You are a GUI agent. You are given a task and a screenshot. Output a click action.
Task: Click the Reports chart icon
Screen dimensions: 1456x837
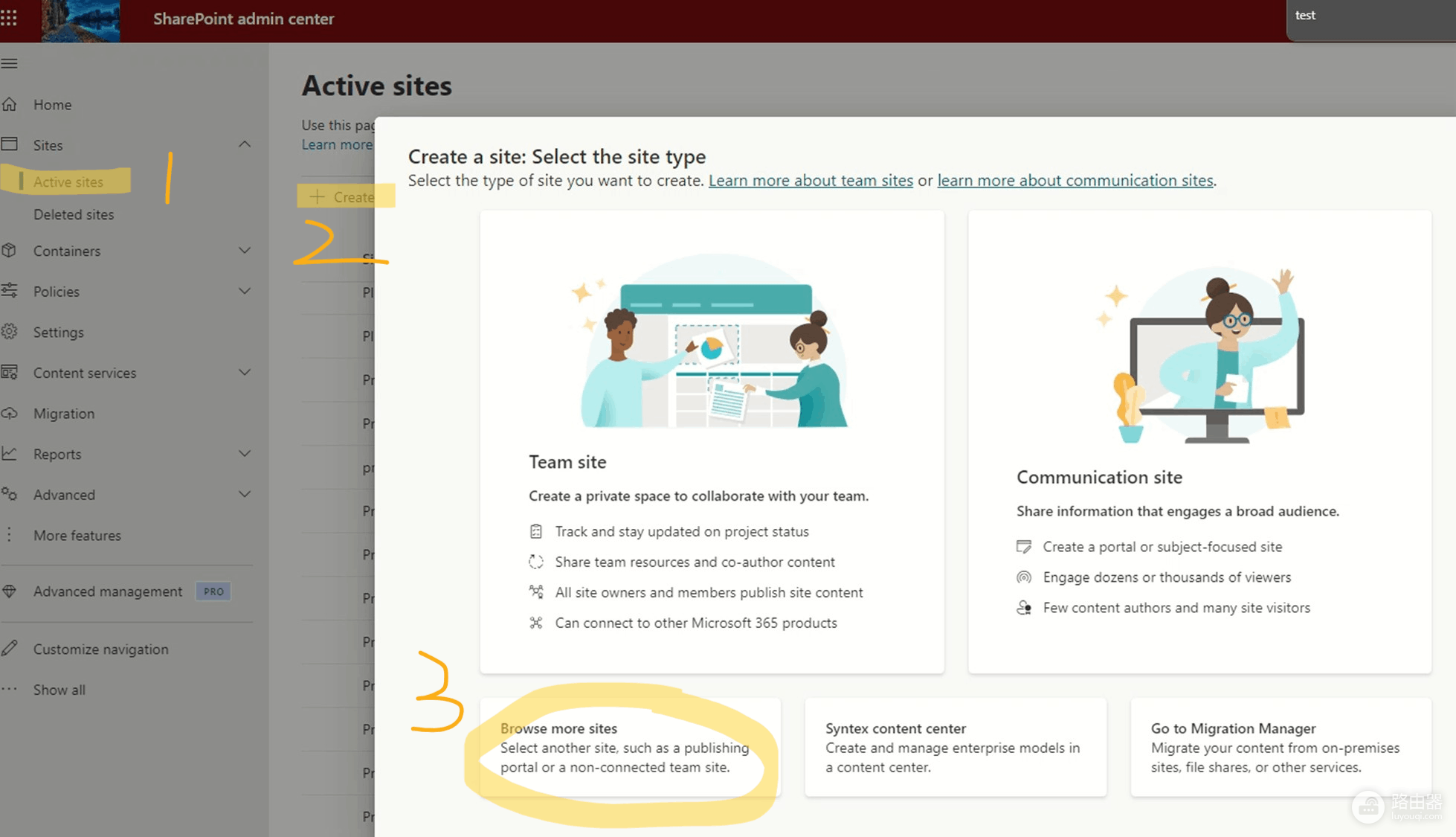pos(9,453)
